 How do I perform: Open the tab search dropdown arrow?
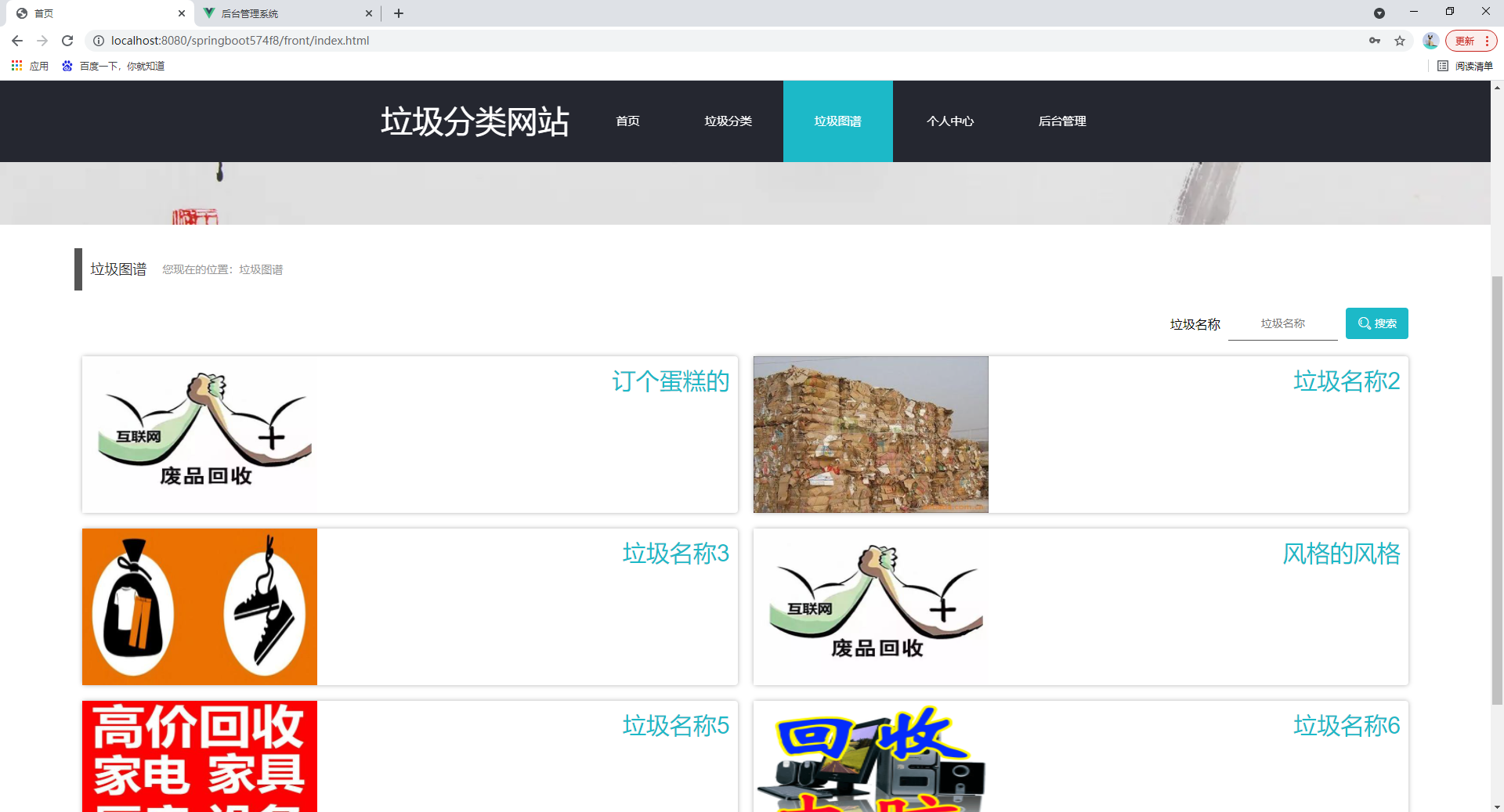pyautogui.click(x=1379, y=13)
